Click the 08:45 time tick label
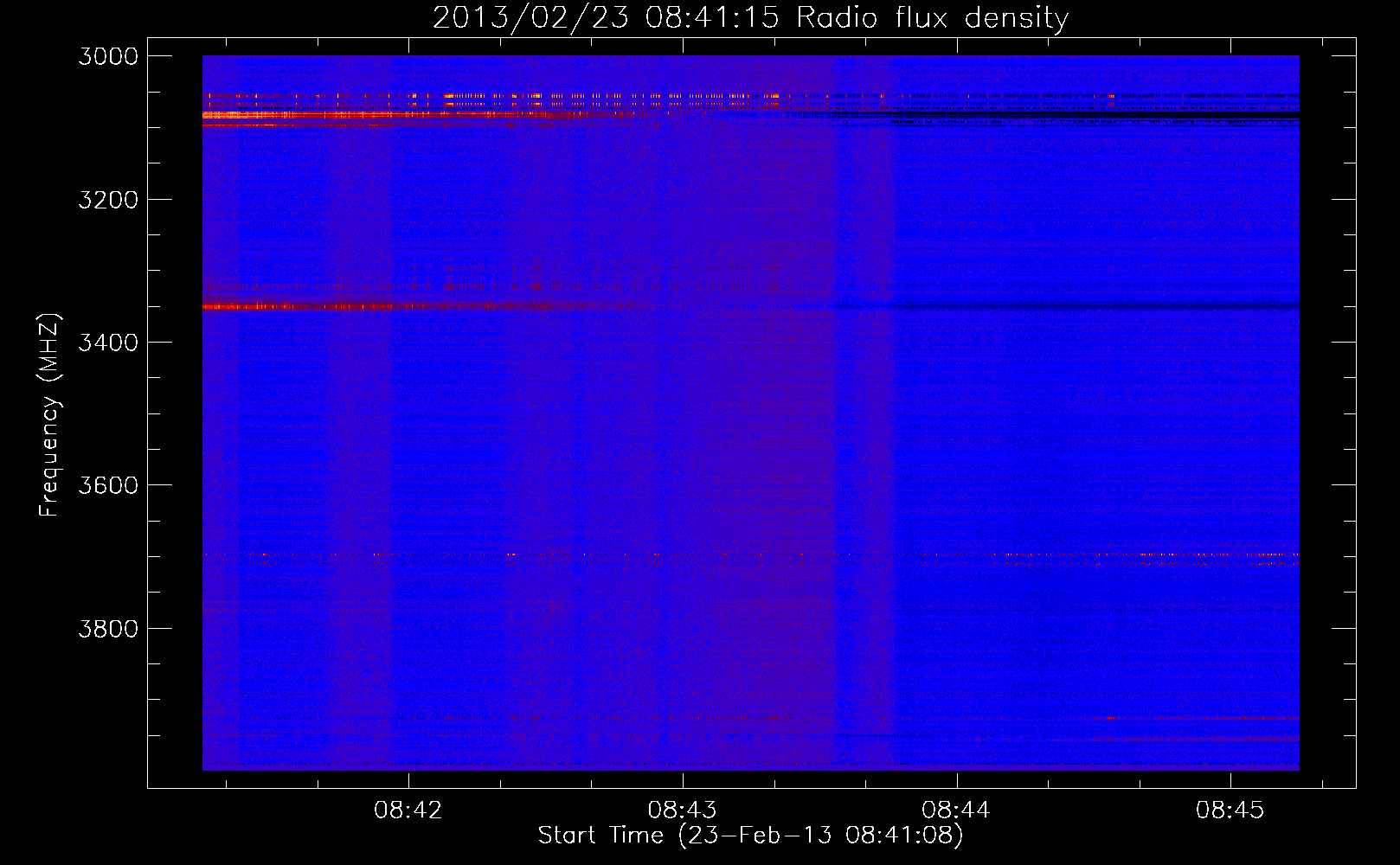This screenshot has width=1400, height=865. tap(1230, 811)
